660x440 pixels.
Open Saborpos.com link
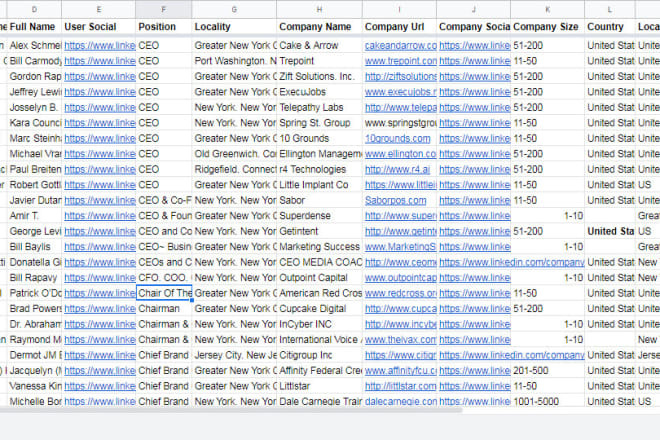pos(395,200)
